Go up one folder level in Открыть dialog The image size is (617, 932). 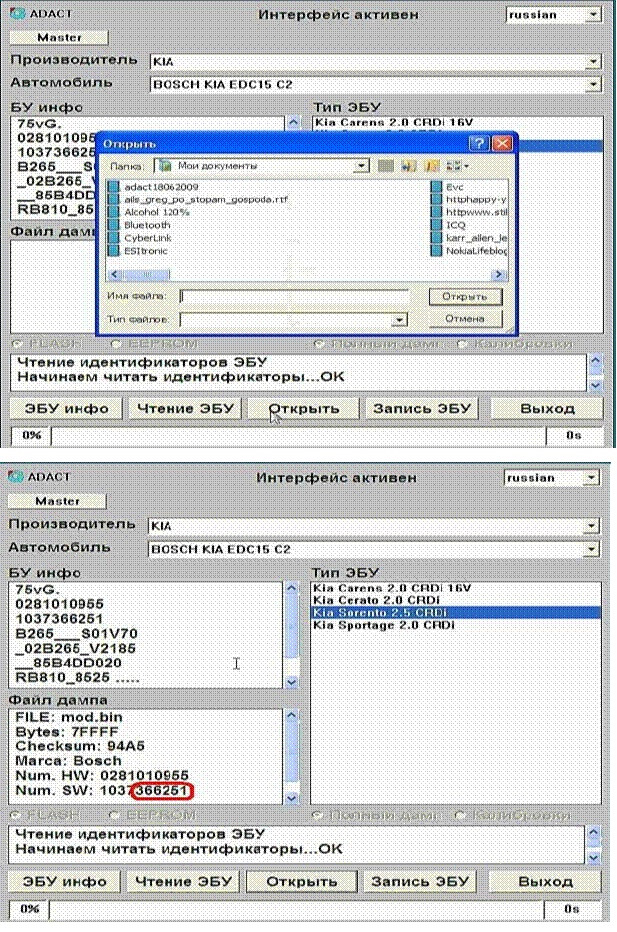pyautogui.click(x=408, y=165)
